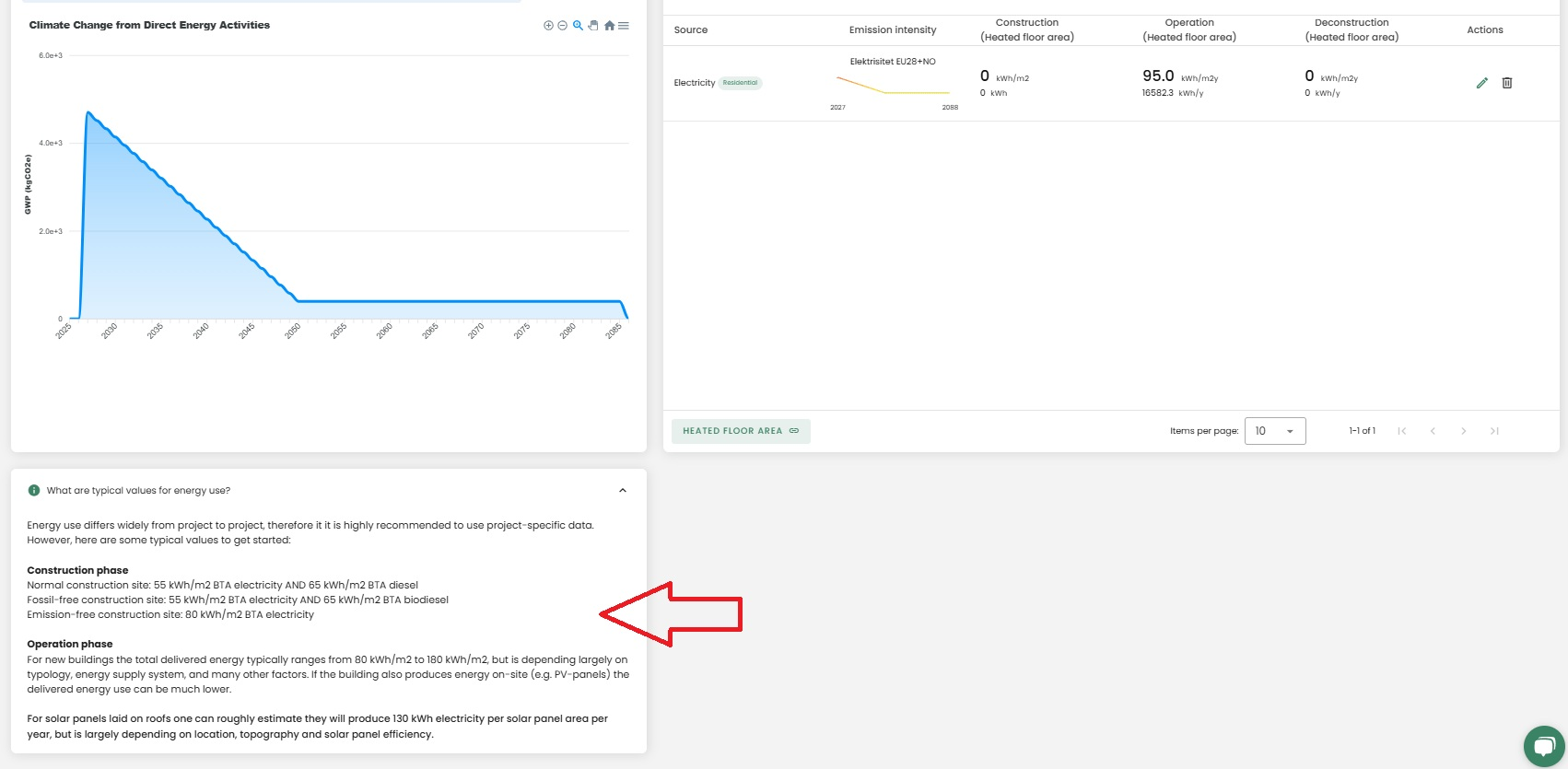
Task: Click the chart zoom-in plus icon
Action: [548, 26]
